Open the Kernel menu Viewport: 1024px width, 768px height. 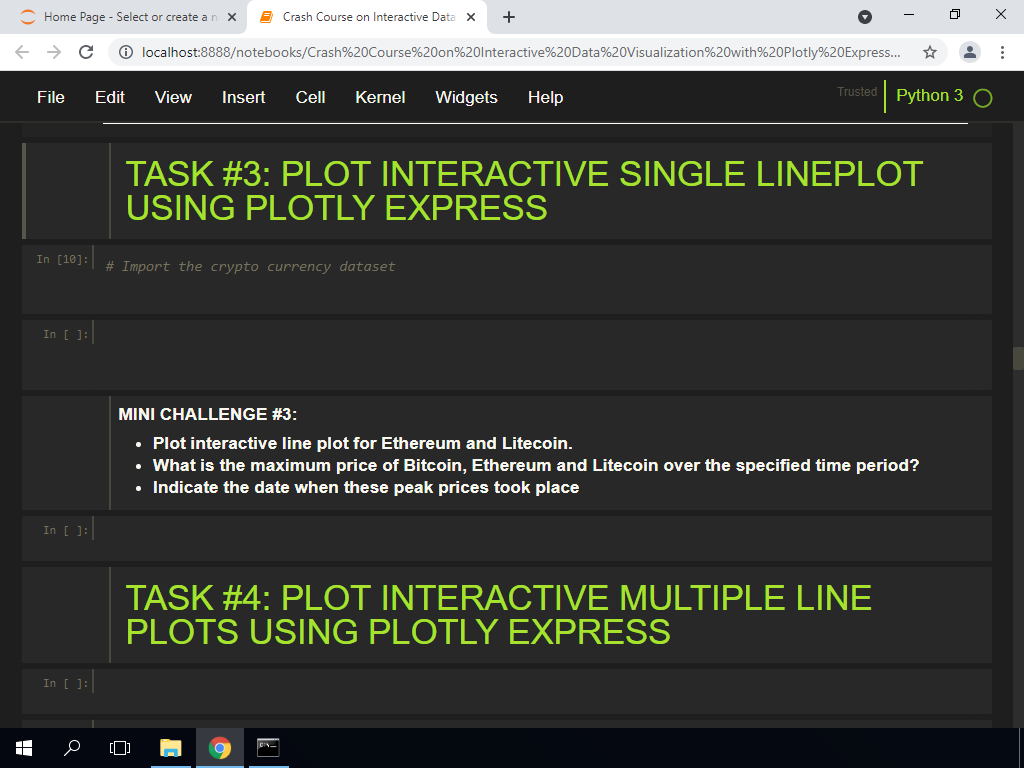click(380, 97)
